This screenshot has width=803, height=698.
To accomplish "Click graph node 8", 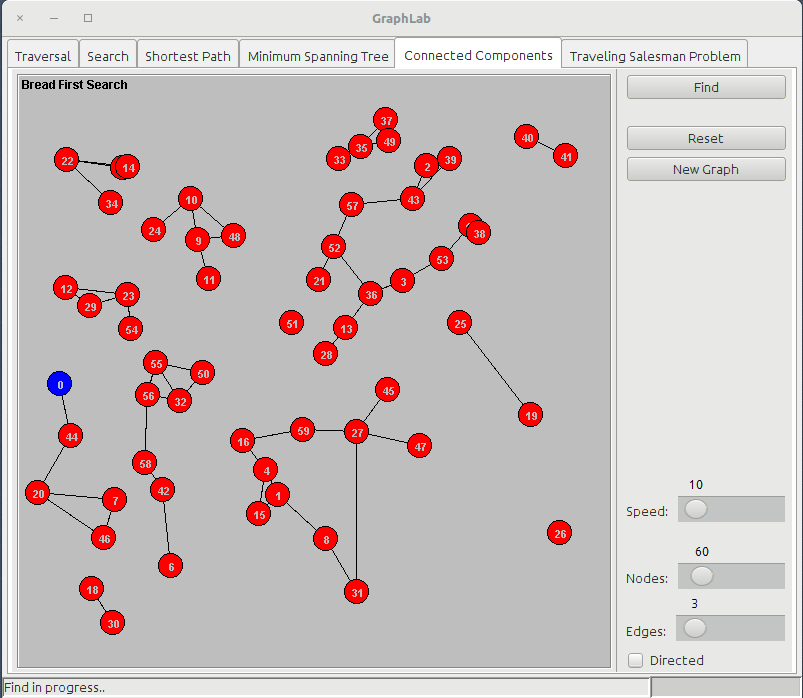I will [x=326, y=539].
